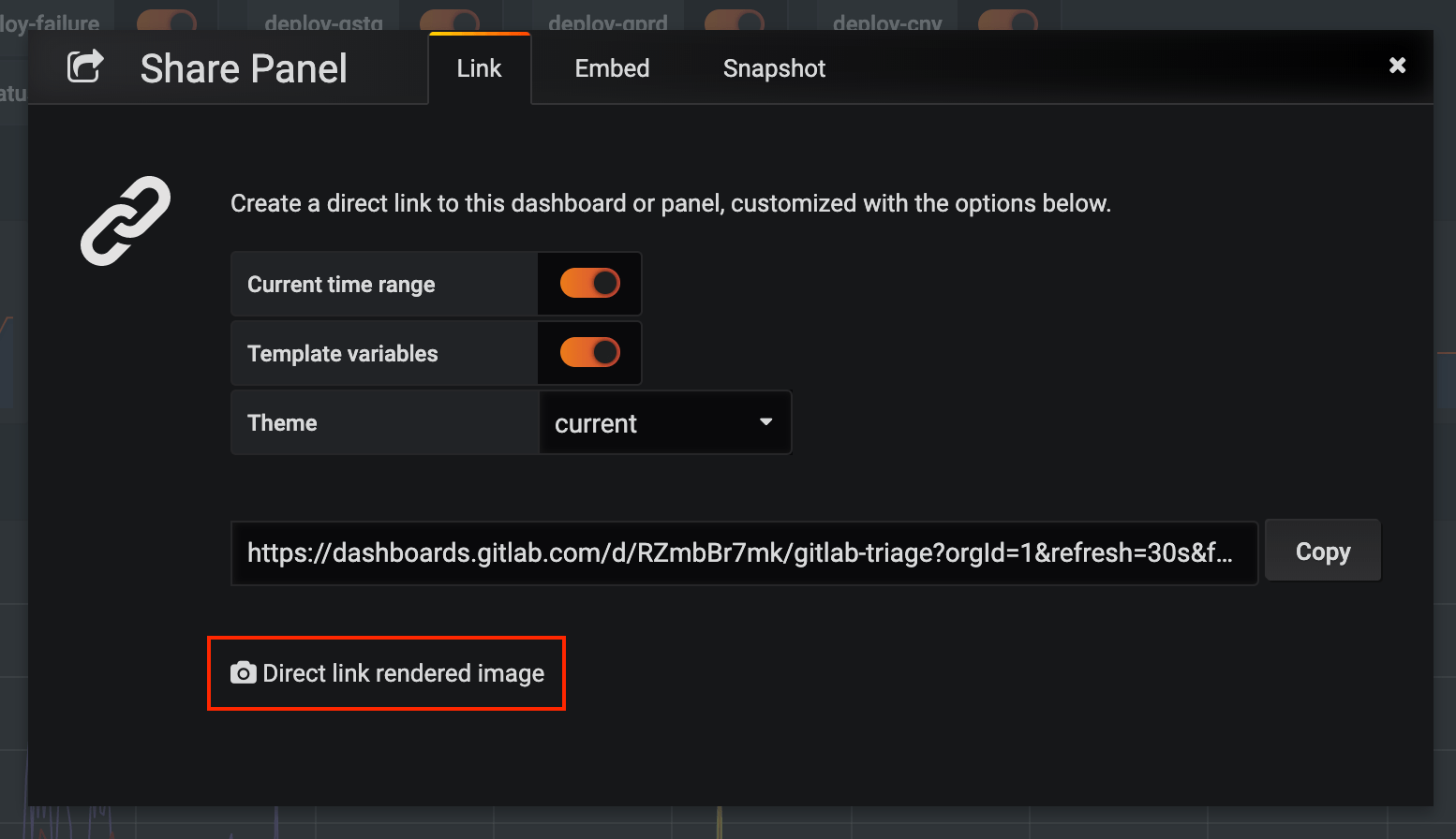1456x839 pixels.
Task: Click the chain link icon
Action: tap(125, 220)
